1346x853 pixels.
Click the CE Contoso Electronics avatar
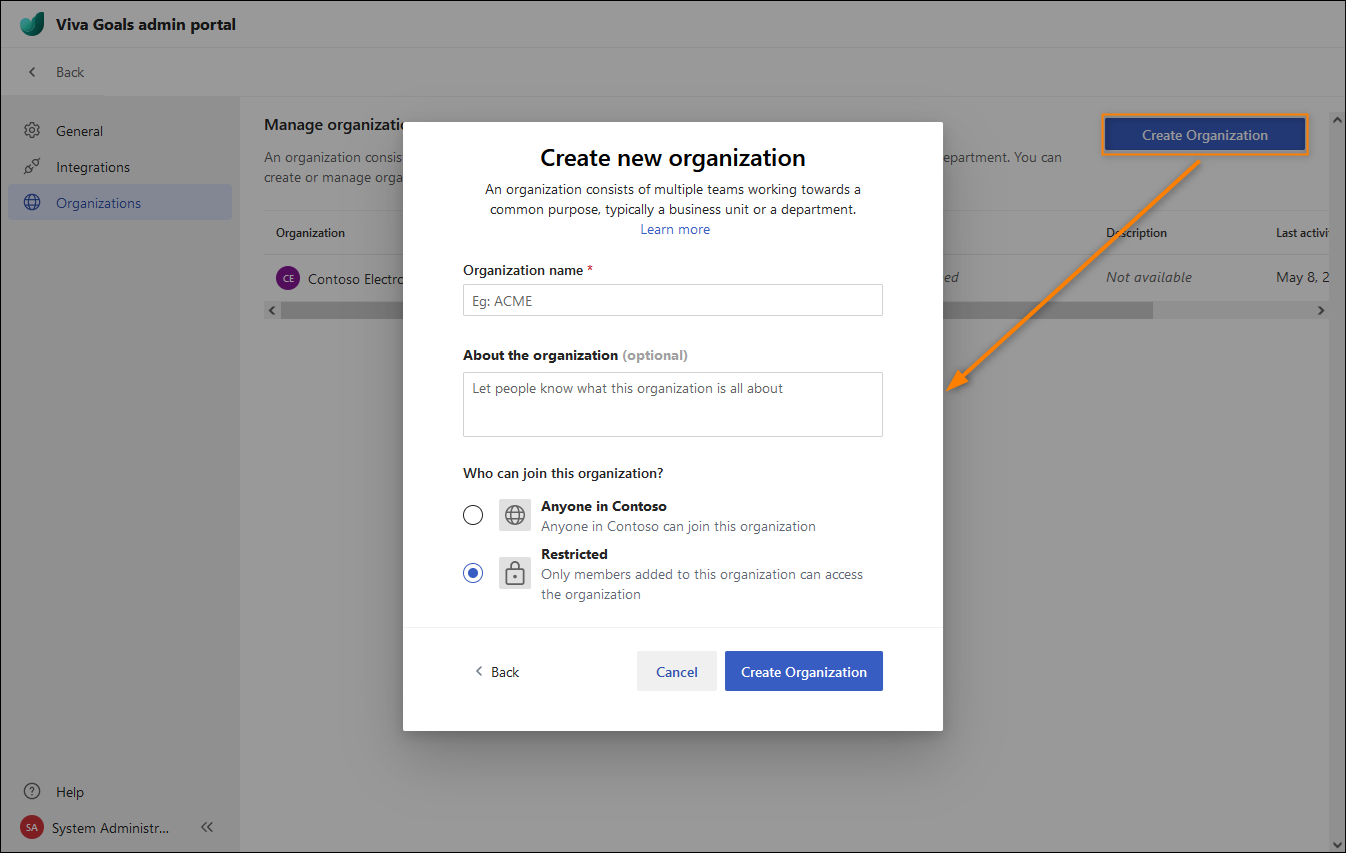pos(288,279)
